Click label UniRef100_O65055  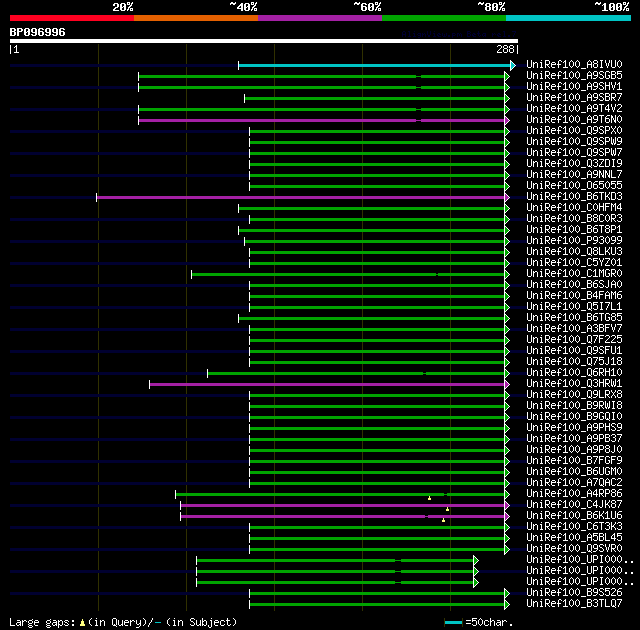pos(574,186)
